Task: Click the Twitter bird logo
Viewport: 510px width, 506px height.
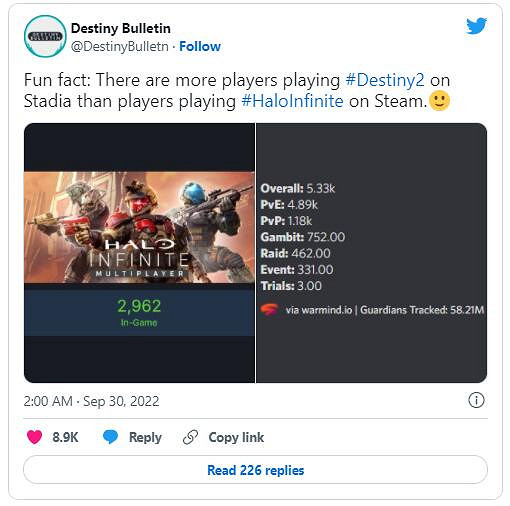Action: (x=476, y=26)
